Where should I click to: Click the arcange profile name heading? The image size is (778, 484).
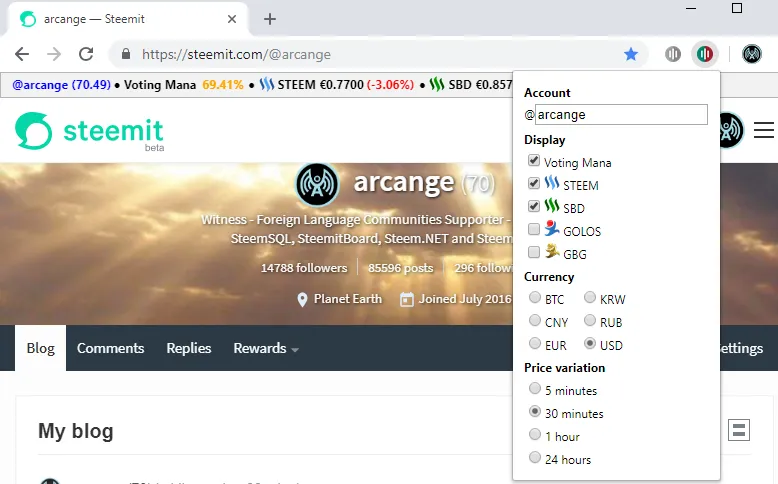click(403, 183)
